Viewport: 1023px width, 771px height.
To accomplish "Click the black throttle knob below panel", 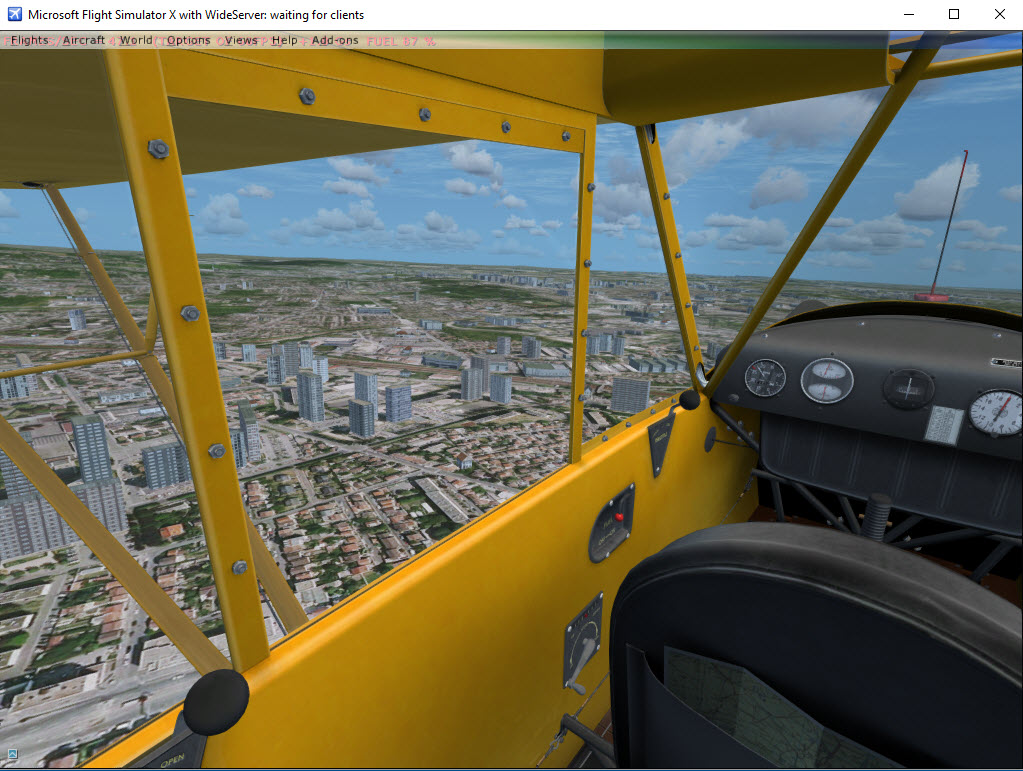I will tap(876, 515).
